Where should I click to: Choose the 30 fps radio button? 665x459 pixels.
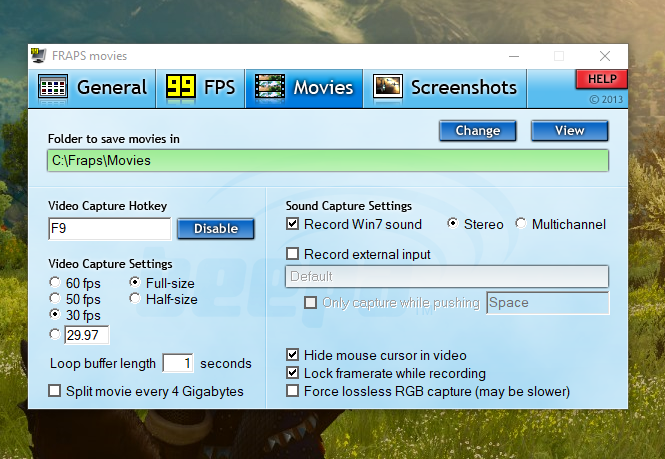tap(55, 315)
